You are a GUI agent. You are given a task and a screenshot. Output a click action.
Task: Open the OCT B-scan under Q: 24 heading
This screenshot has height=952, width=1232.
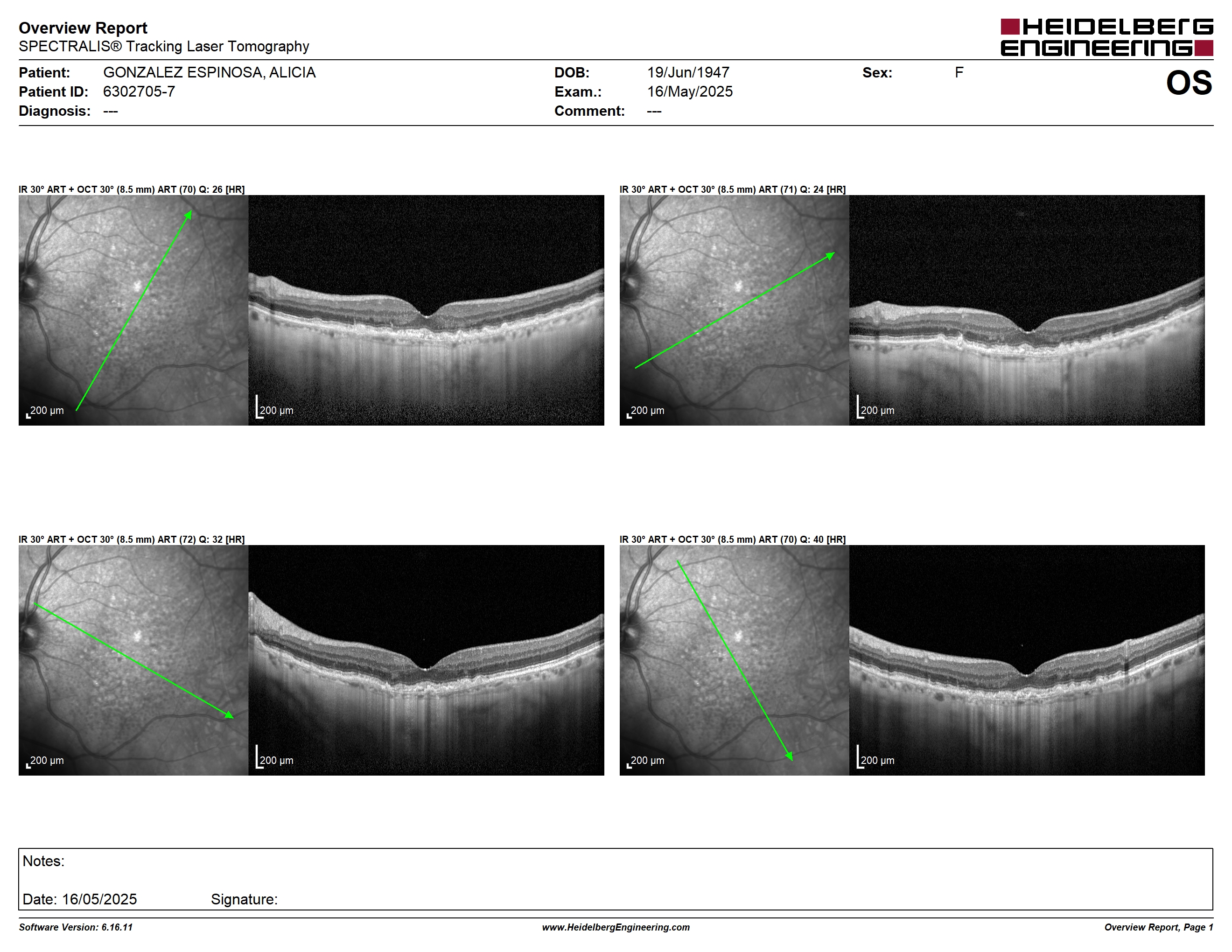[x=1027, y=310]
